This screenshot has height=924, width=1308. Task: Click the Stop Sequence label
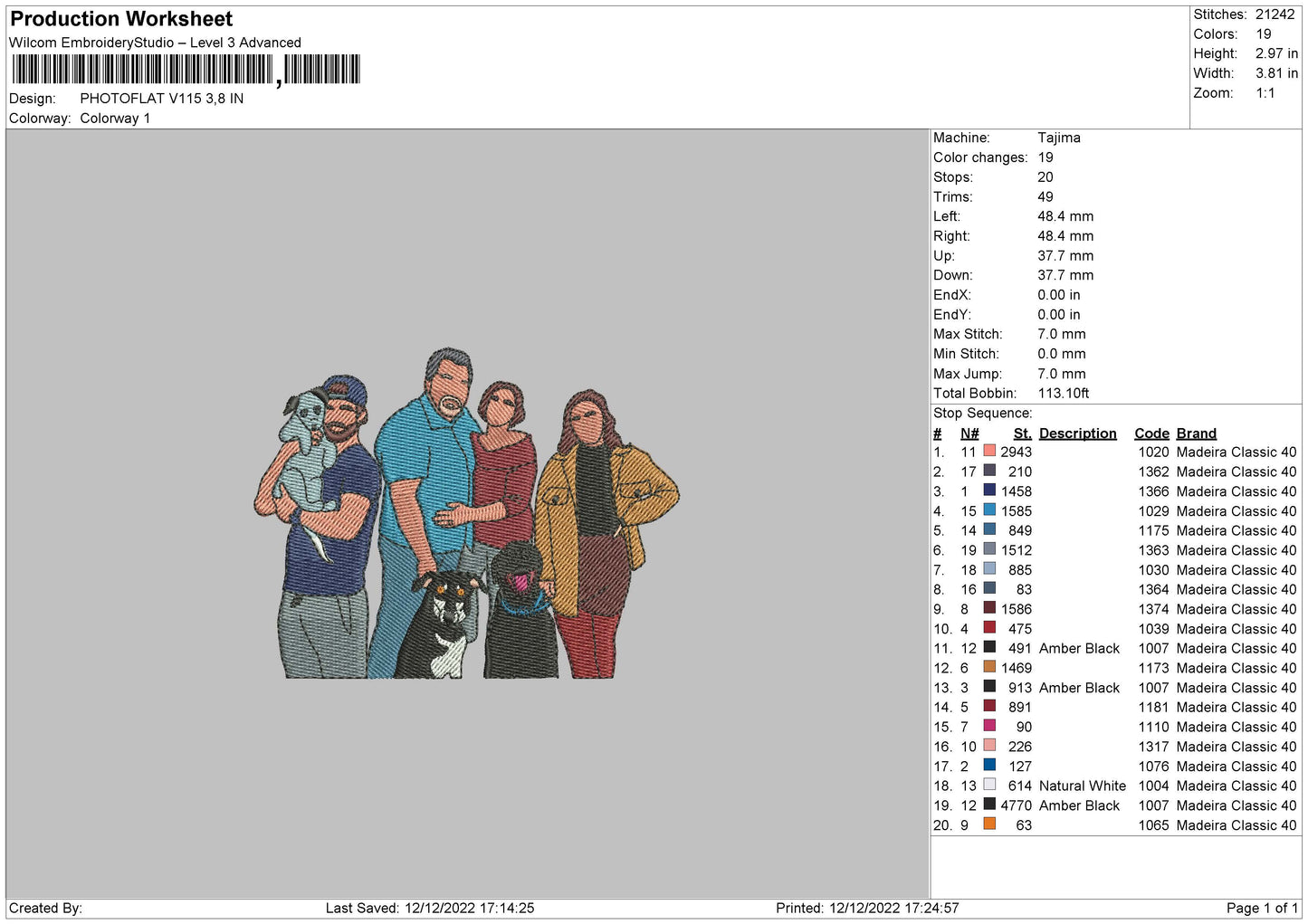982,414
